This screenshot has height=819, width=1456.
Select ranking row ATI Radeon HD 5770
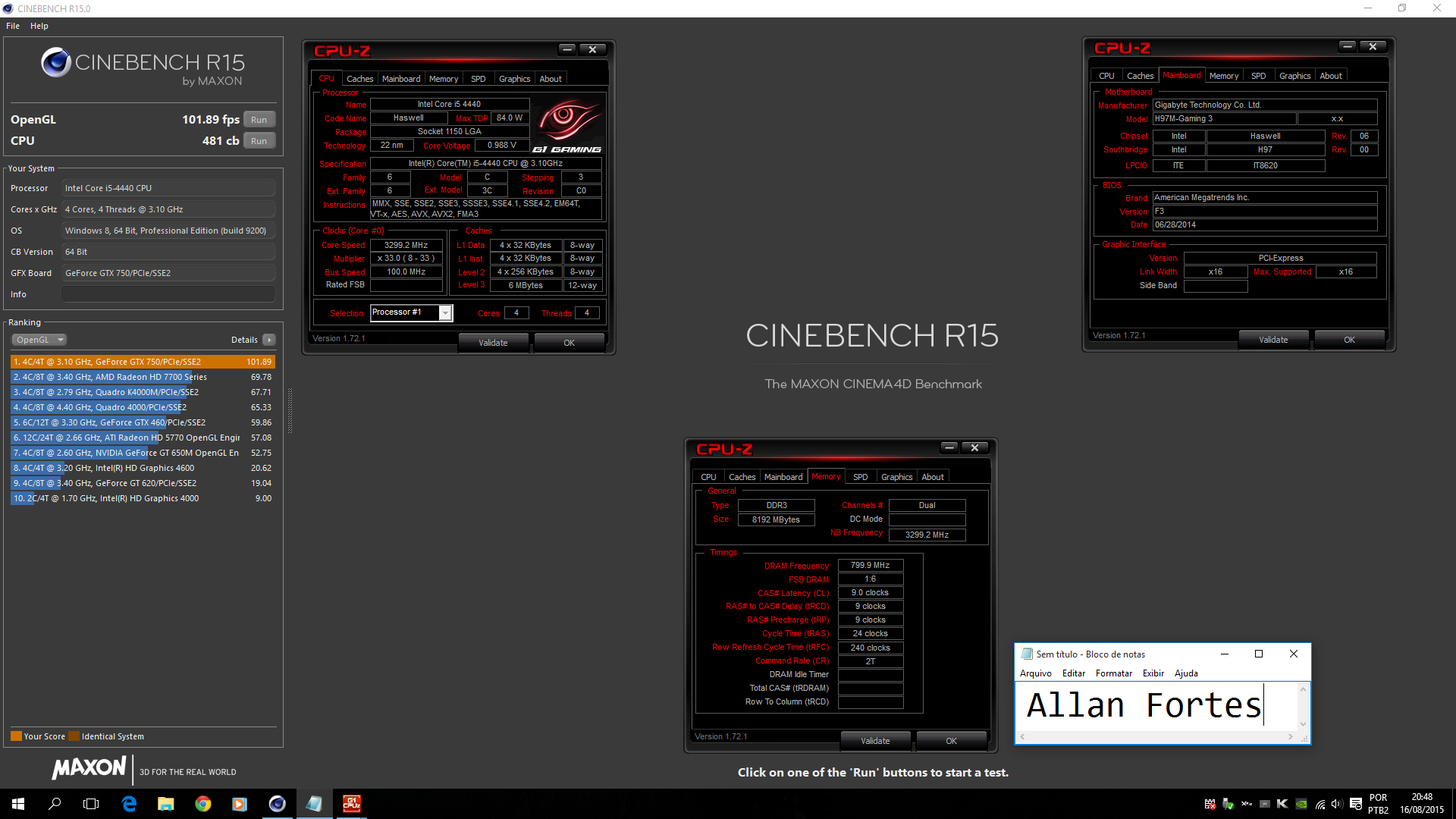click(x=143, y=438)
